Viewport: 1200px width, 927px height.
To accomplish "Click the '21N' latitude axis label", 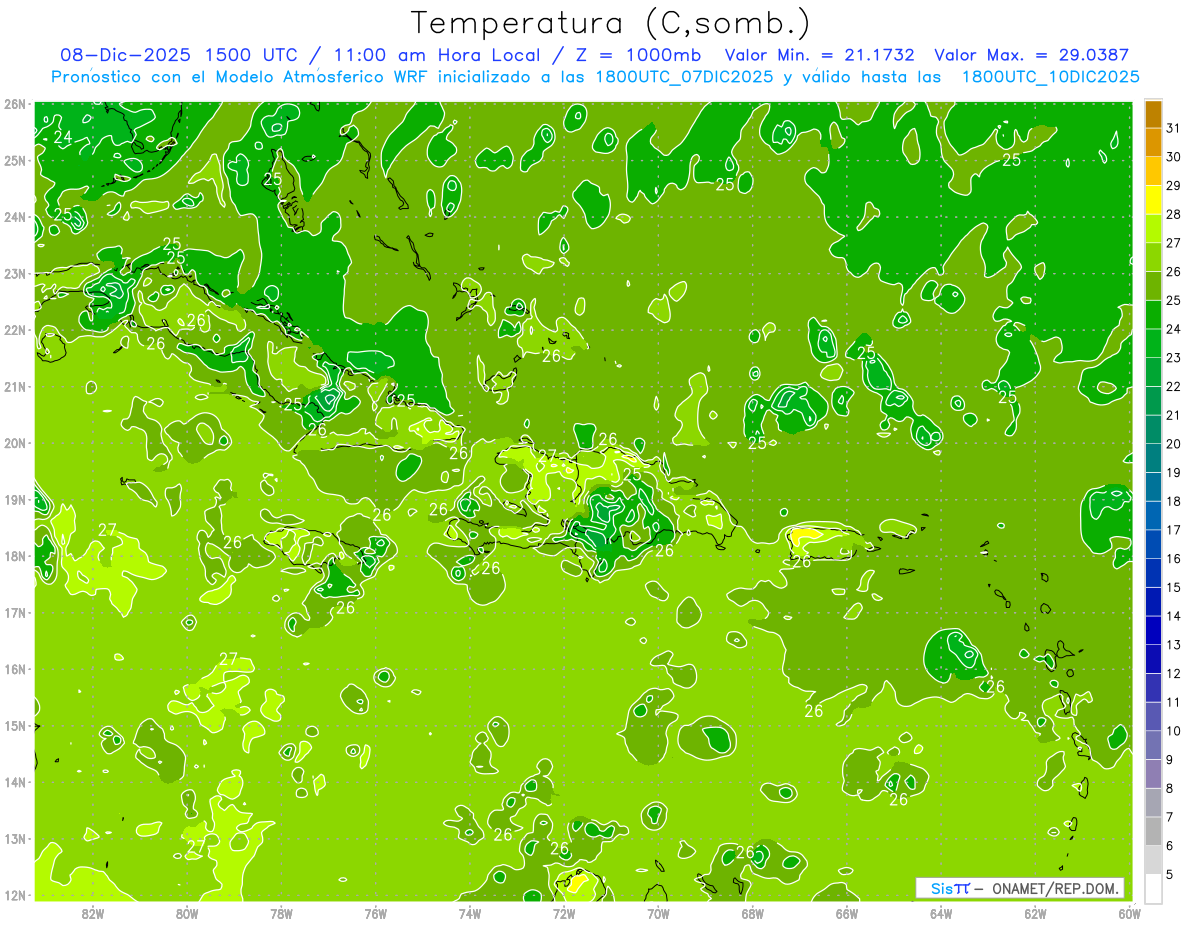I will click(15, 386).
